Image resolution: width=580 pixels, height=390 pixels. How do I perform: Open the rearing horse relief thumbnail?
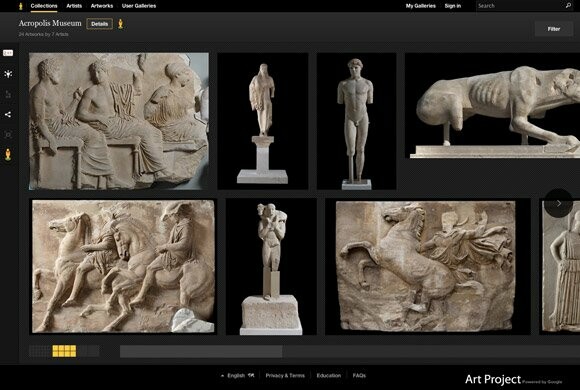428,266
